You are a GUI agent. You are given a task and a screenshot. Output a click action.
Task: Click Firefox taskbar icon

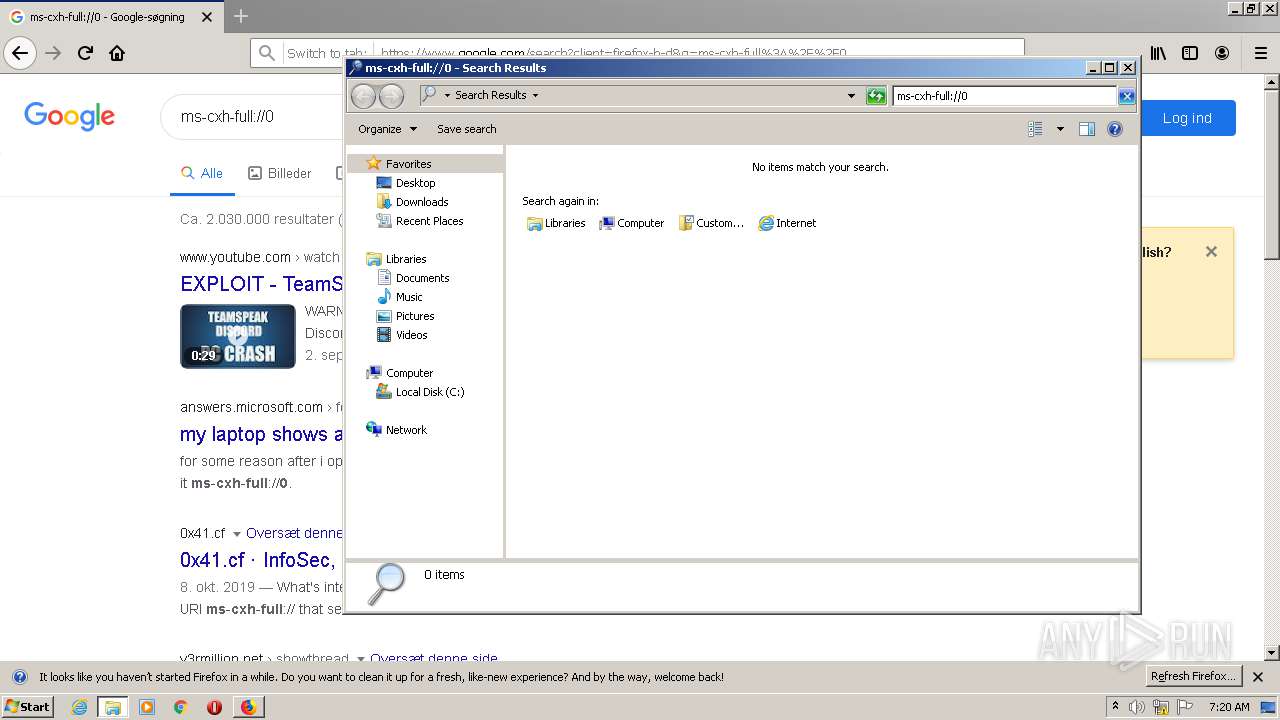[248, 707]
